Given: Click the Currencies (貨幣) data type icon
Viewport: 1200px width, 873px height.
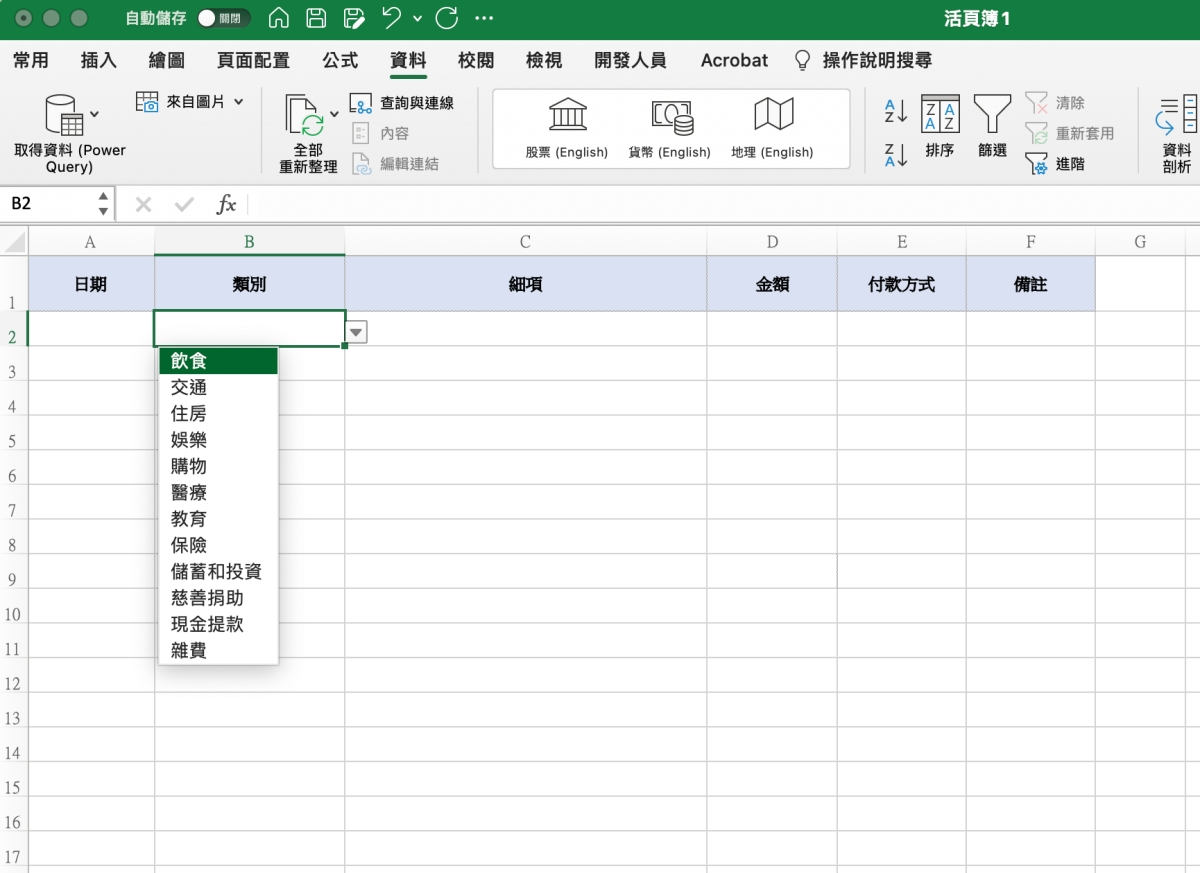Looking at the screenshot, I should [x=670, y=116].
